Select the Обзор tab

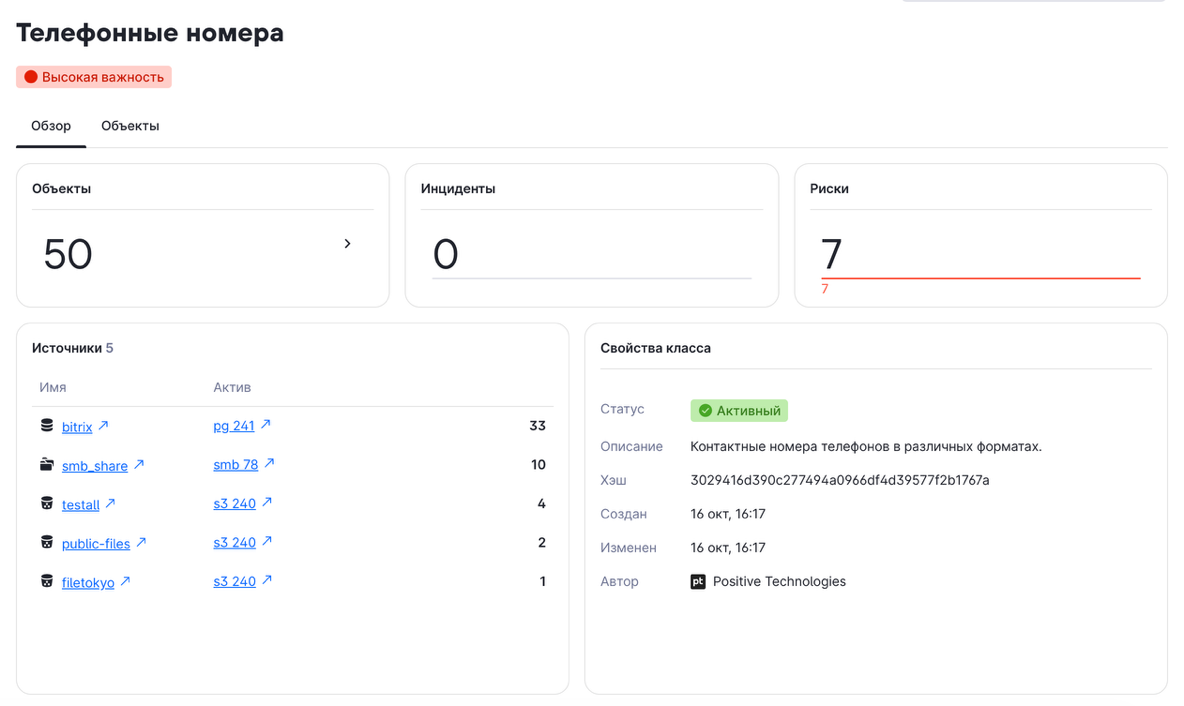click(51, 126)
